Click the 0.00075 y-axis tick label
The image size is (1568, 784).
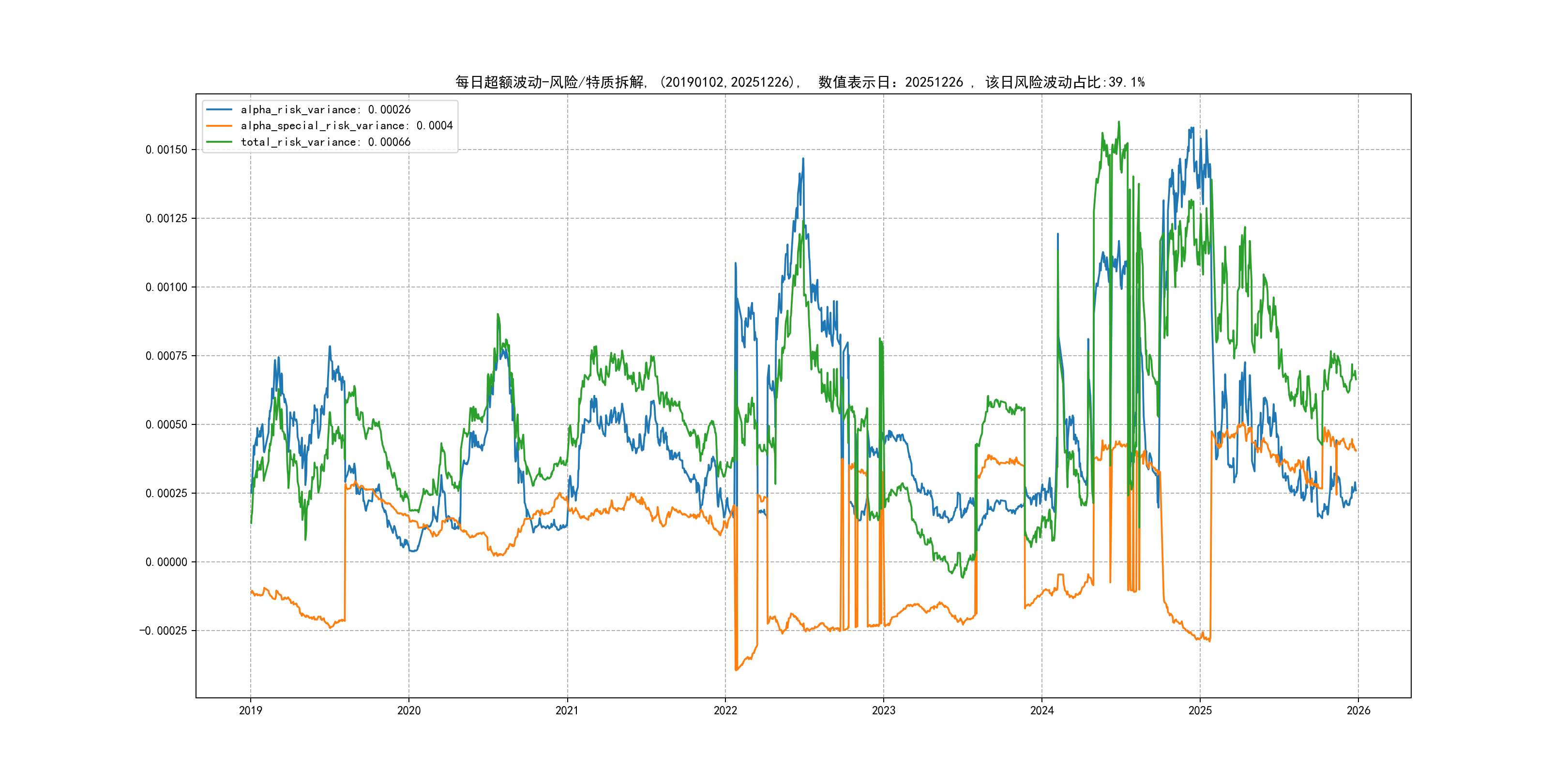click(166, 356)
